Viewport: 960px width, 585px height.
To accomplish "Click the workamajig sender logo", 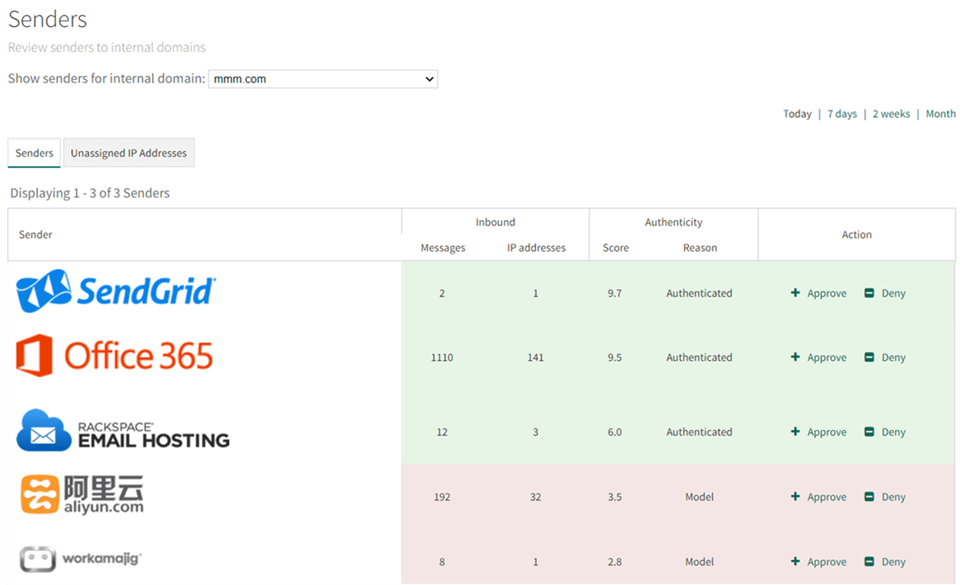I will point(80,559).
